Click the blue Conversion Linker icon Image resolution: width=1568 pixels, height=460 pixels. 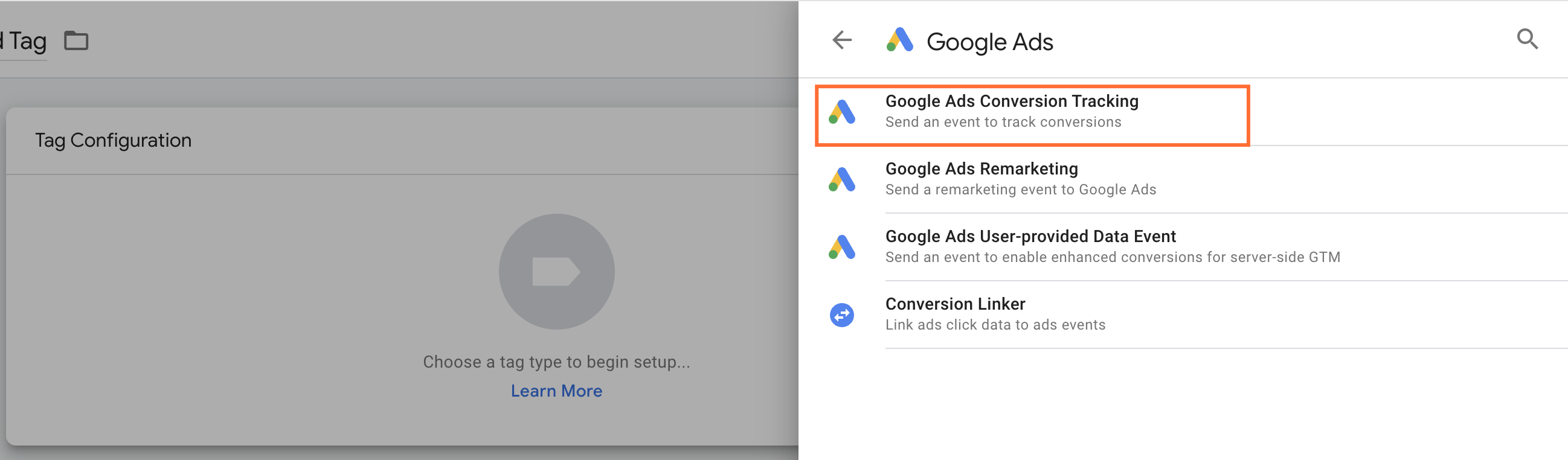tap(842, 315)
